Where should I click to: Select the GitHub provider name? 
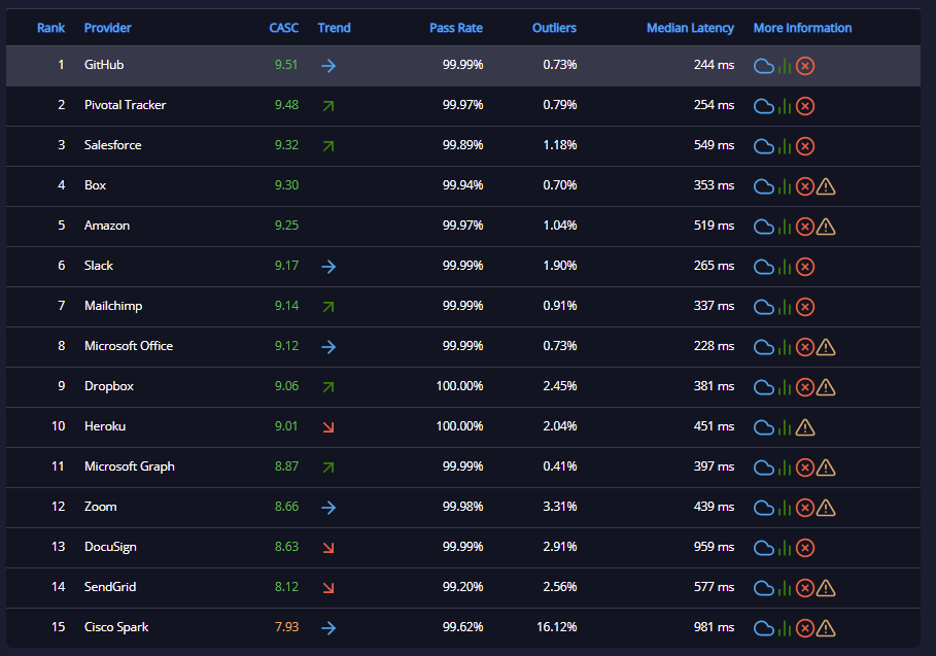104,64
